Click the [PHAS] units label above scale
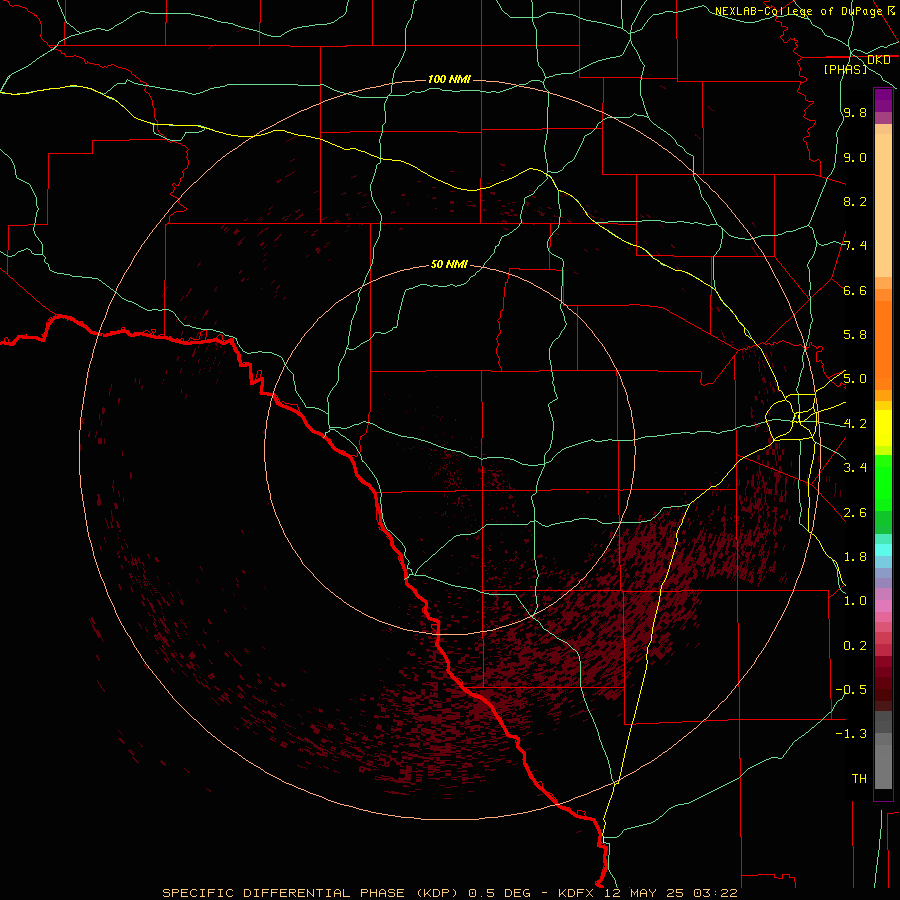Image resolution: width=900 pixels, height=900 pixels. 845,70
